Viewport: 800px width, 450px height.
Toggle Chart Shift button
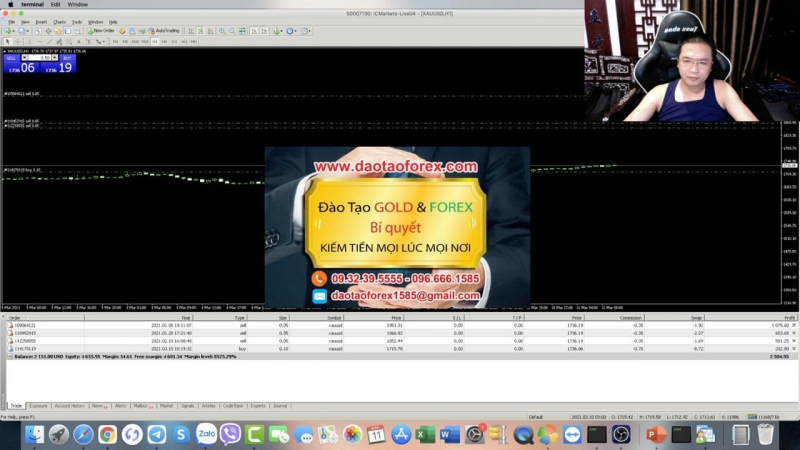click(264, 31)
